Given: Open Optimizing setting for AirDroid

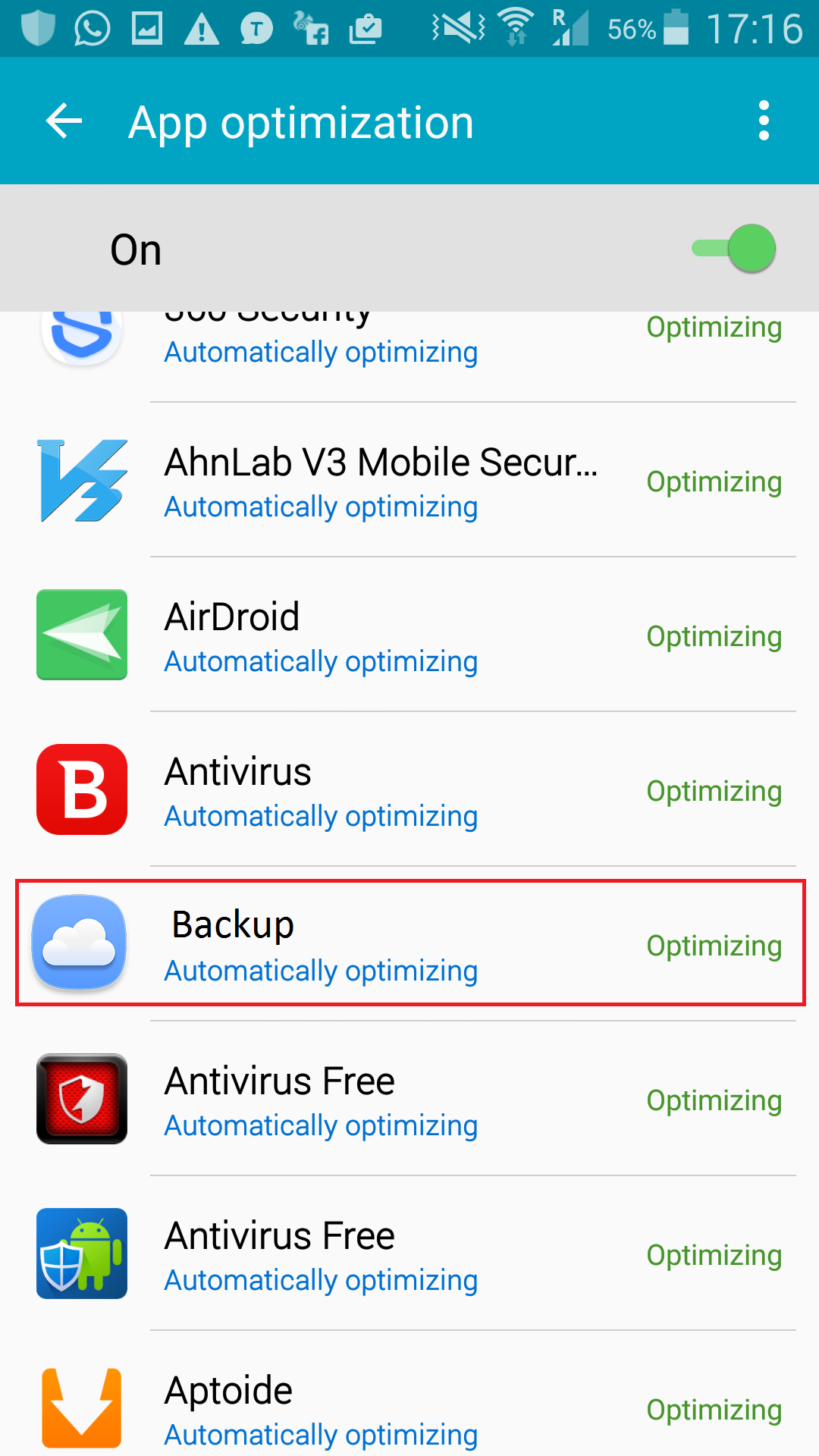Looking at the screenshot, I should coord(714,637).
